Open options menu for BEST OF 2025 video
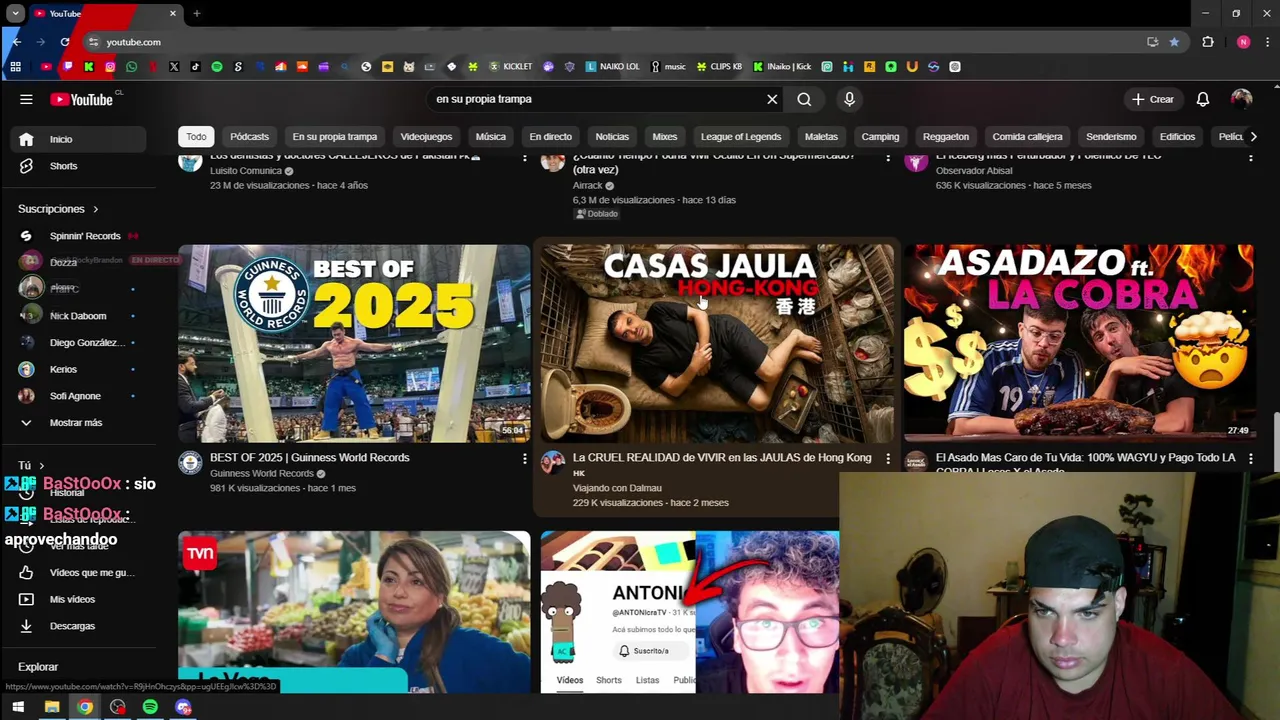 click(524, 458)
